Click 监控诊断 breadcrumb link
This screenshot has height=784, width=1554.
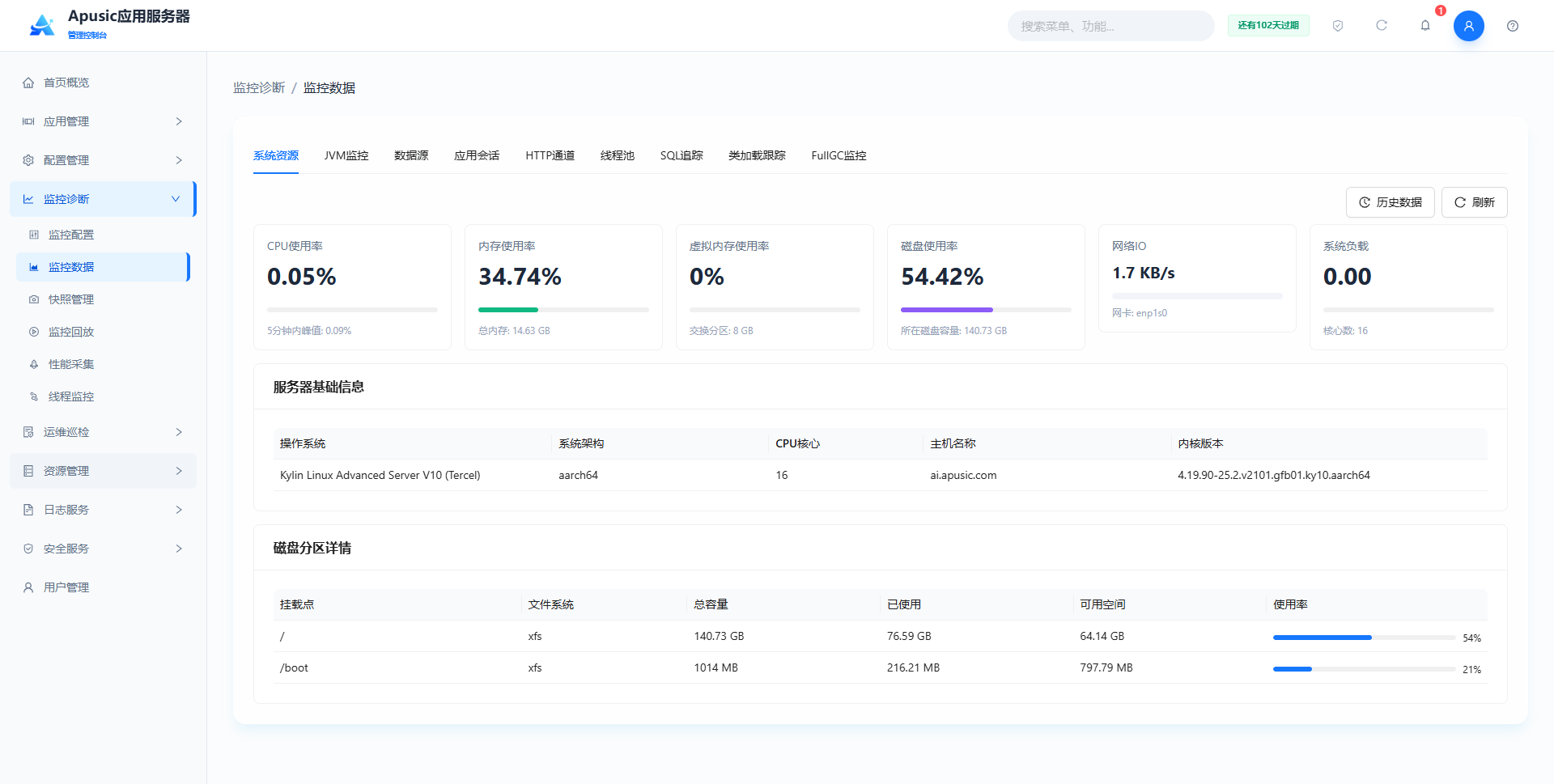259,87
